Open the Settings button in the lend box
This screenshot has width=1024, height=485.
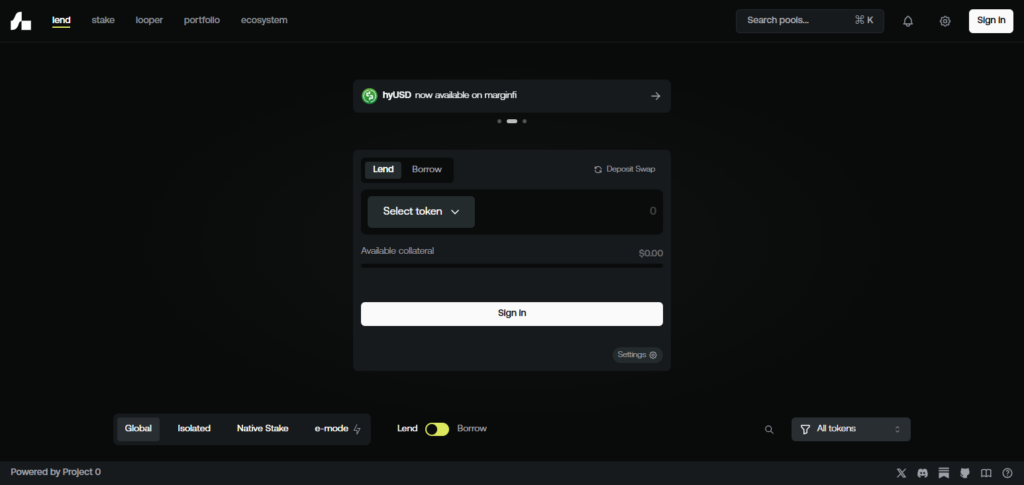(x=637, y=355)
